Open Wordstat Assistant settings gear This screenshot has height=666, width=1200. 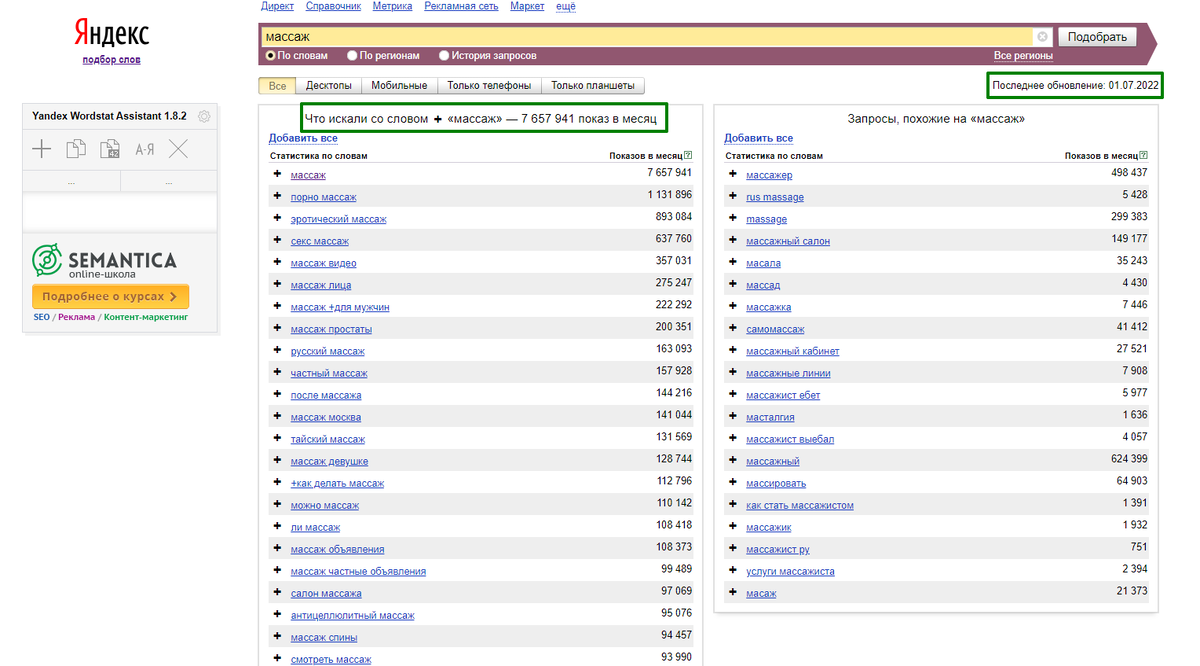pyautogui.click(x=204, y=117)
